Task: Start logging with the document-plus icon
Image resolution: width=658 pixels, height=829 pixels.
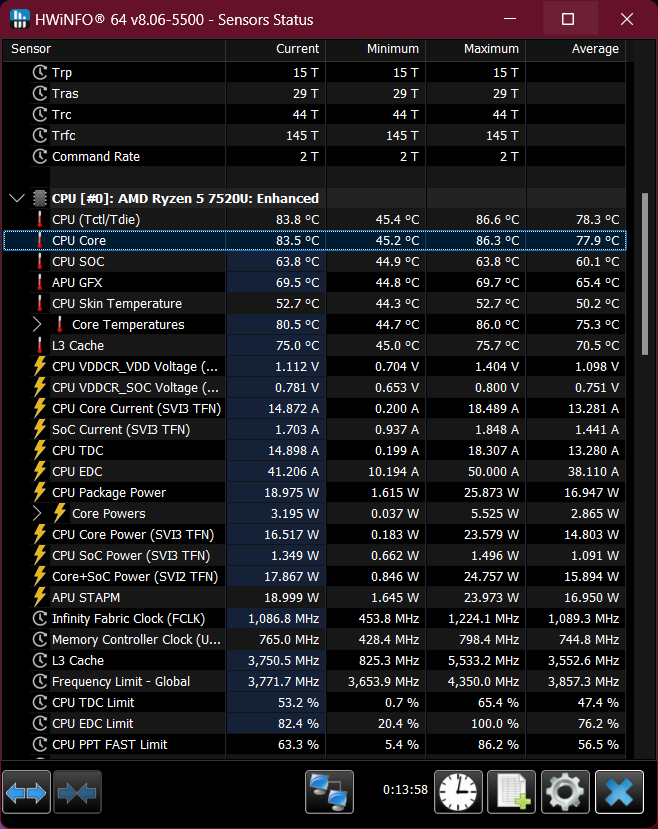Action: coord(512,792)
